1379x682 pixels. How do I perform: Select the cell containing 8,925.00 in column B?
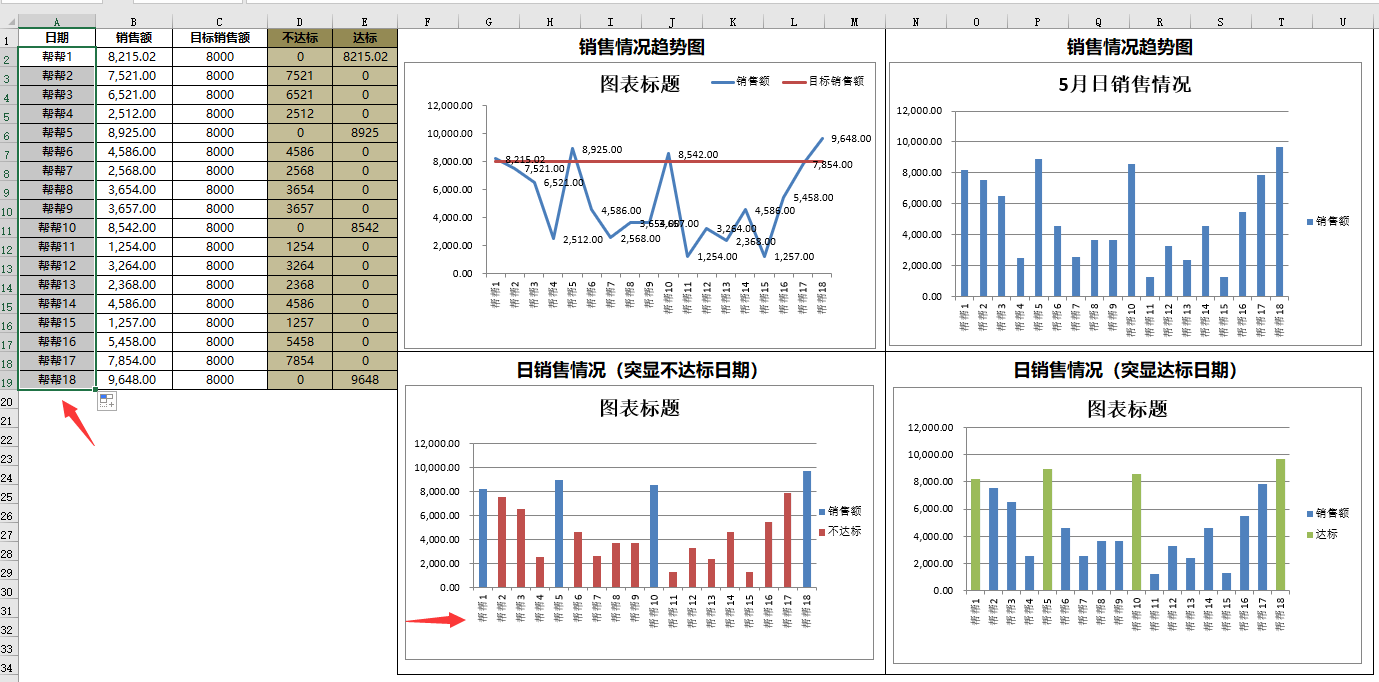pyautogui.click(x=133, y=133)
